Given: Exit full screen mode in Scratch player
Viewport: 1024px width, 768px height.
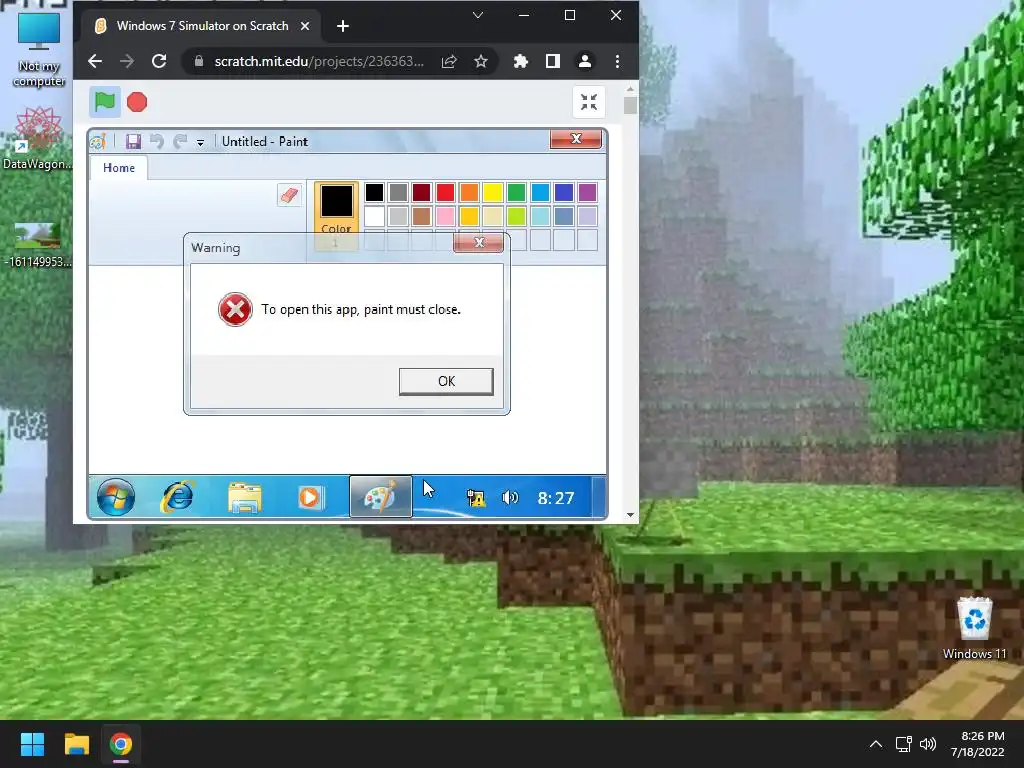Looking at the screenshot, I should click(588, 102).
